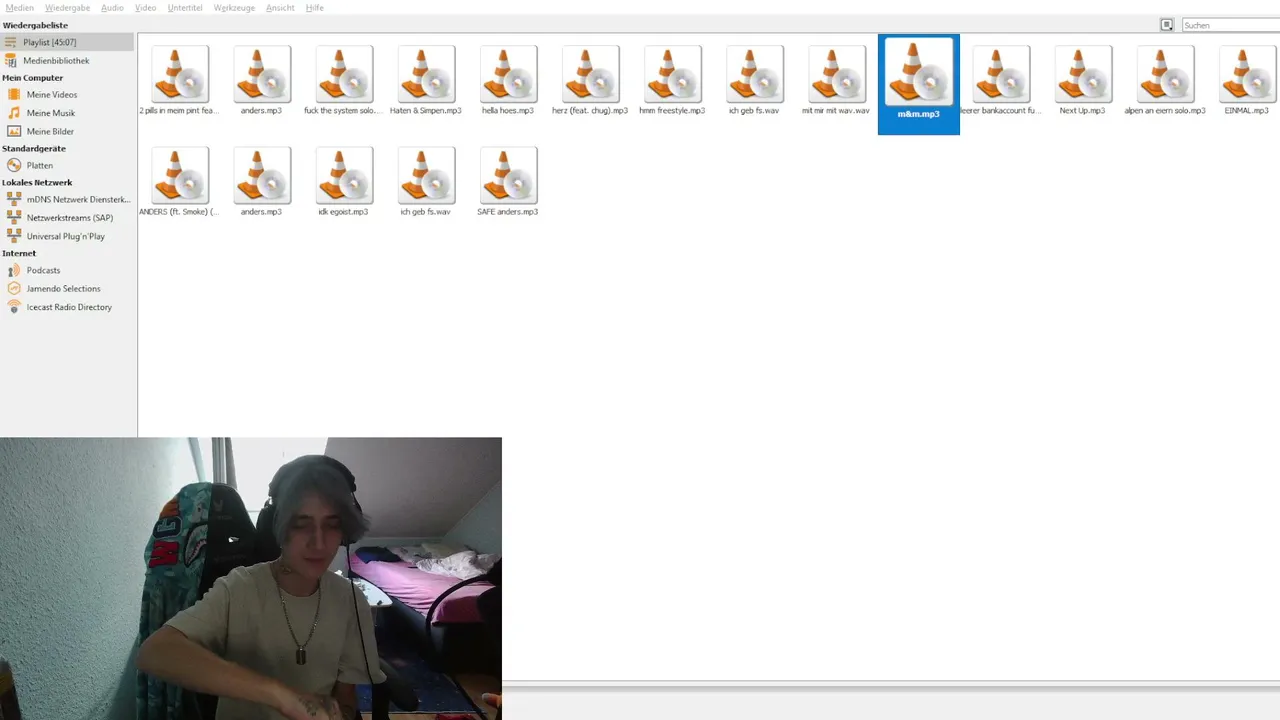Select the 'hella hoes.mp3' track
The image size is (1280, 720).
pos(507,81)
